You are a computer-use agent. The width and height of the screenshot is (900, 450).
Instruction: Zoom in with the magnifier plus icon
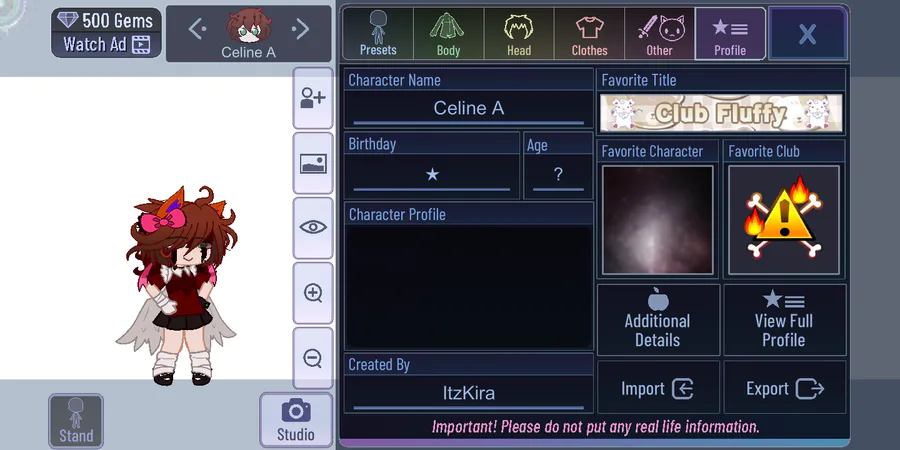pos(313,293)
